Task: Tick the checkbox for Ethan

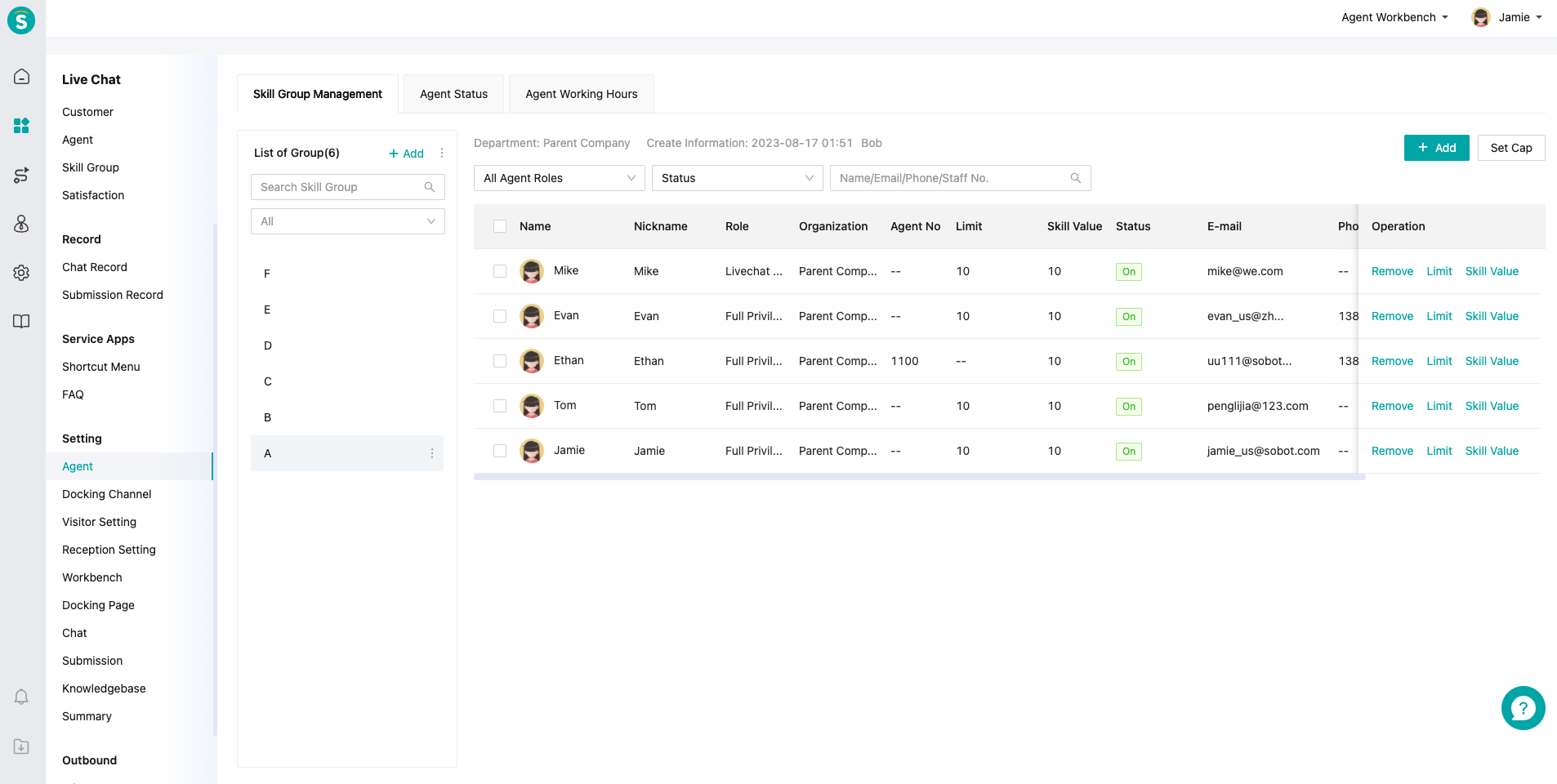Action: [x=500, y=361]
